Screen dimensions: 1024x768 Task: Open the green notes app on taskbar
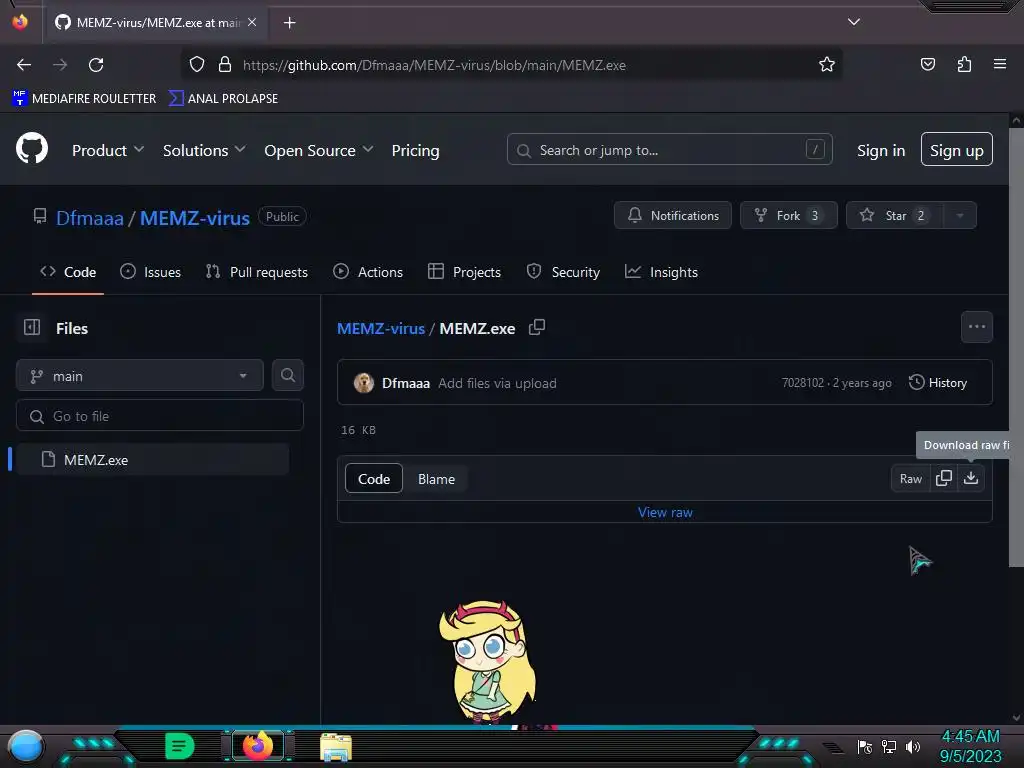tap(179, 746)
